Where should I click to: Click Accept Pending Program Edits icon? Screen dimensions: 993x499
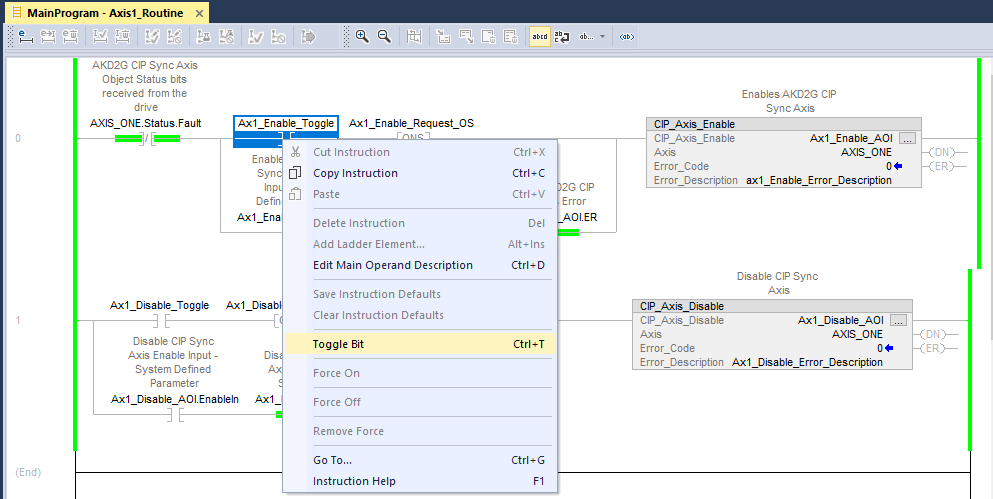click(152, 37)
